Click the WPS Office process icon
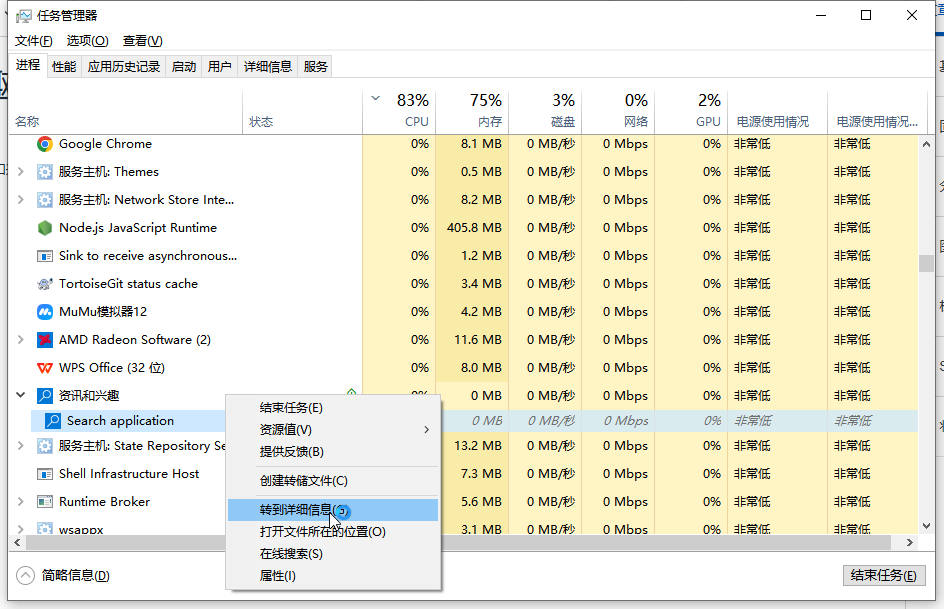The image size is (944, 609). (45, 368)
